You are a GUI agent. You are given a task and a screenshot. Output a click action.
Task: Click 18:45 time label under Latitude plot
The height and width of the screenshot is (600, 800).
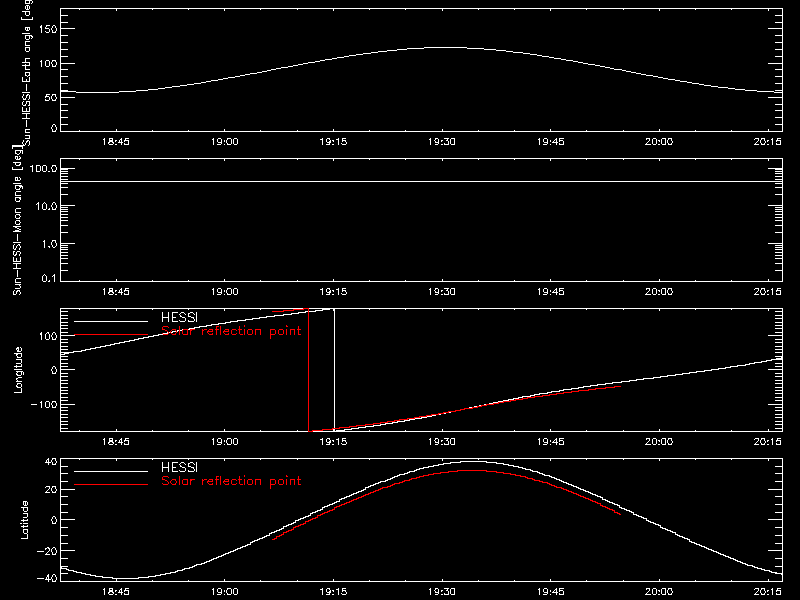[116, 592]
